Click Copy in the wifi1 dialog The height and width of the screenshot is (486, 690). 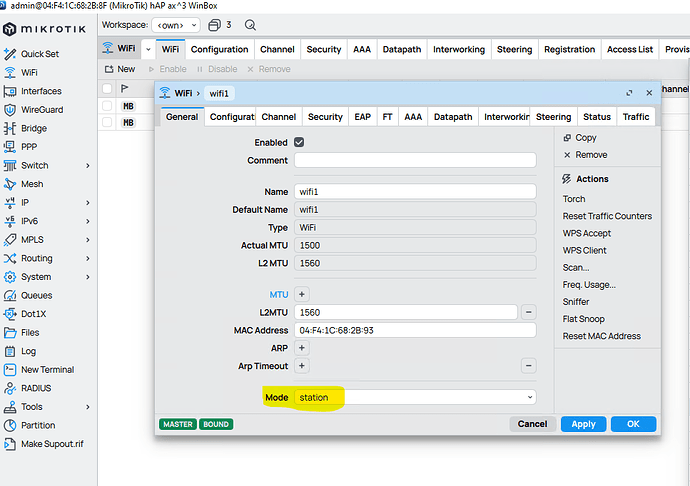[x=580, y=138]
